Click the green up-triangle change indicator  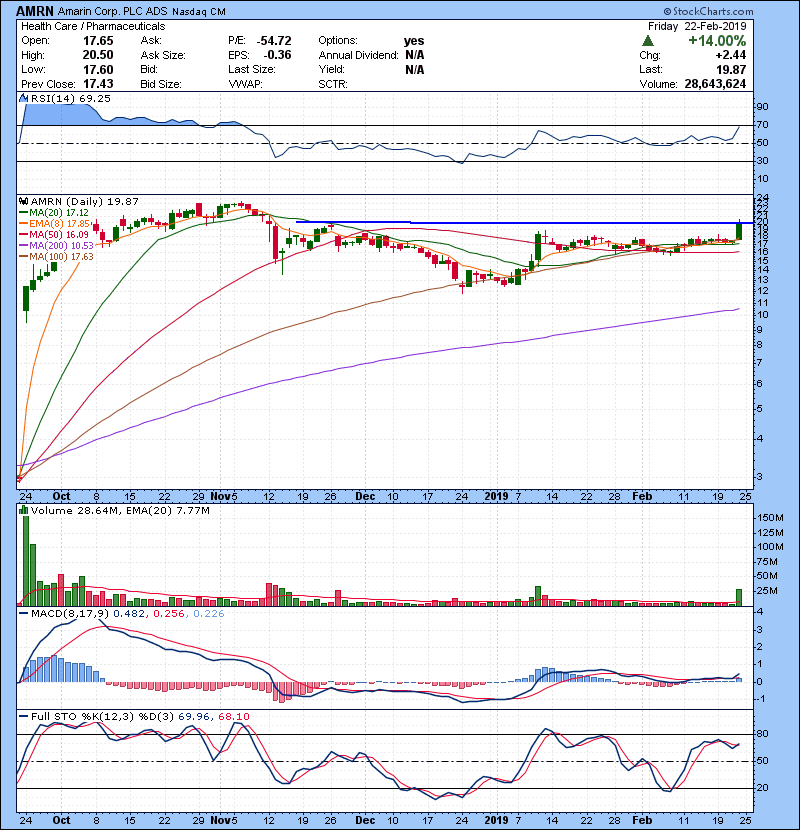click(x=647, y=41)
